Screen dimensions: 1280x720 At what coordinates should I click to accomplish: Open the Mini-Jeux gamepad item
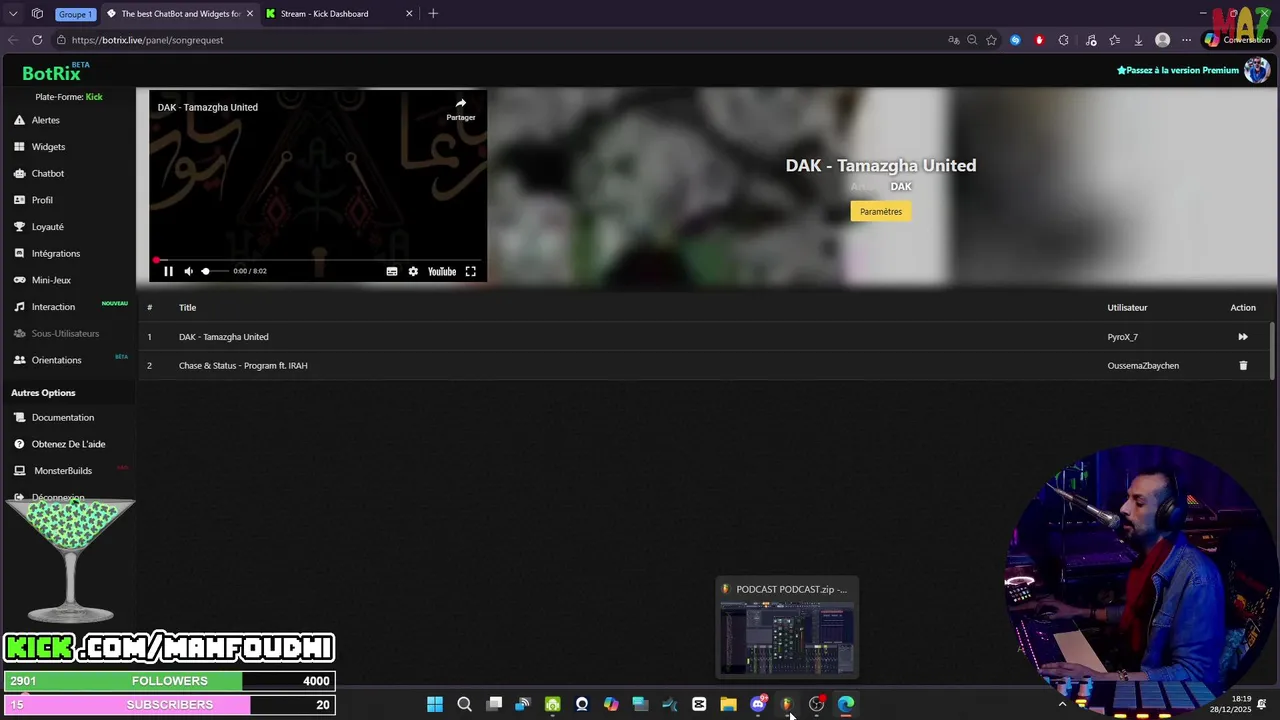51,281
